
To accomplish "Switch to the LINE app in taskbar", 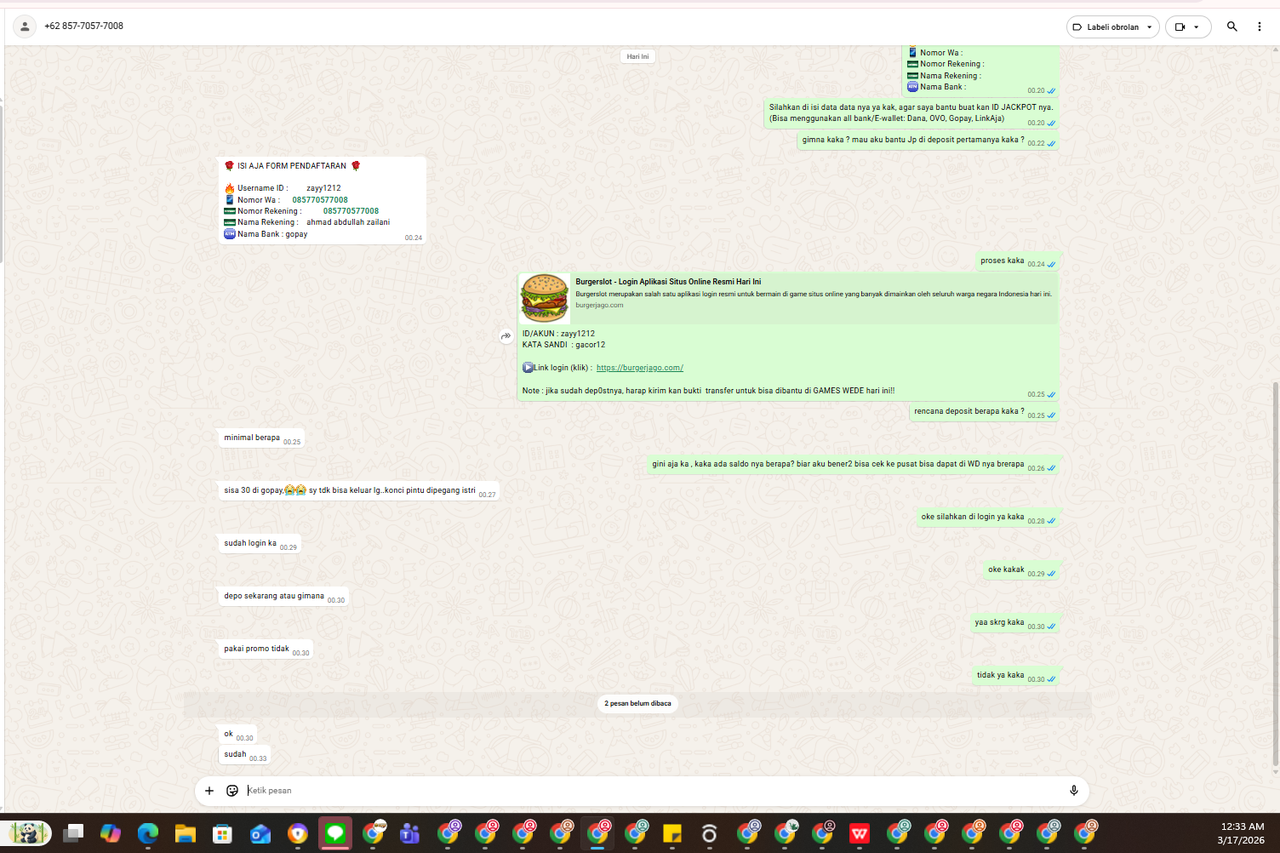I will (335, 833).
